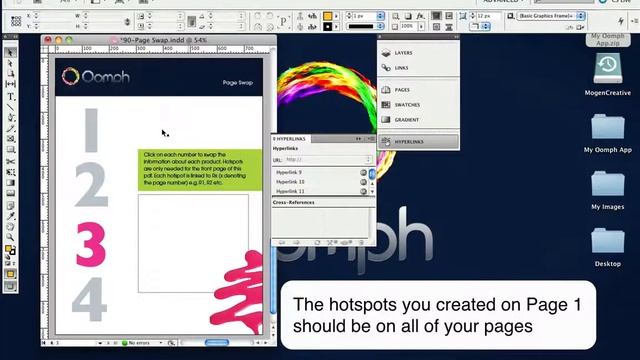Select the Scissors tool
This screenshot has width=640, height=360.
pos(10,162)
